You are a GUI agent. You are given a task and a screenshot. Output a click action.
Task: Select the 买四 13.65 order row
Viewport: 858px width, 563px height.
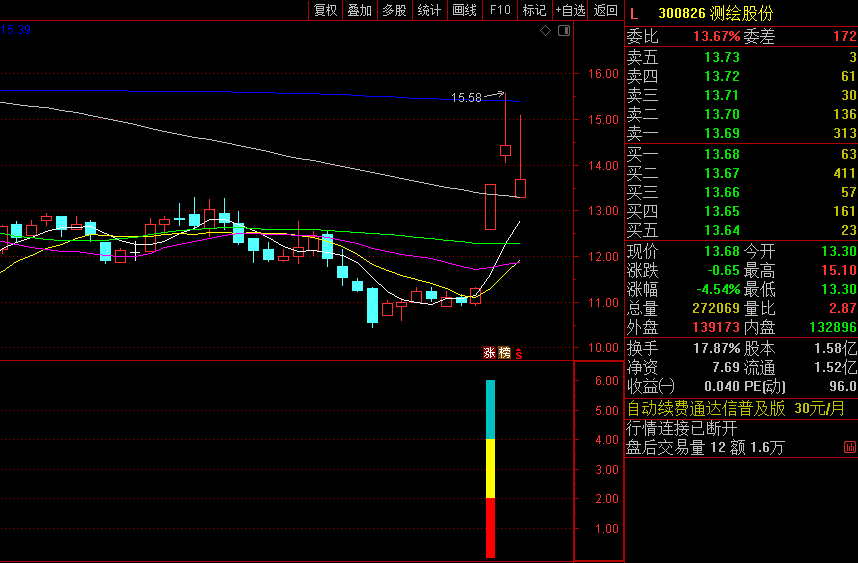pos(741,211)
